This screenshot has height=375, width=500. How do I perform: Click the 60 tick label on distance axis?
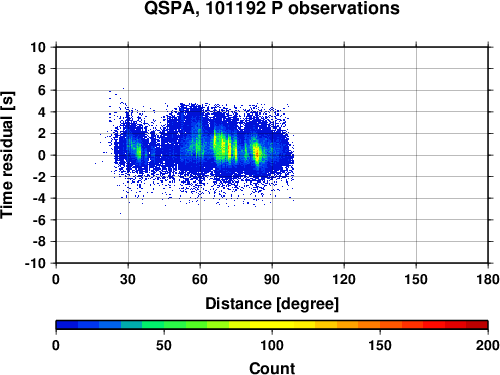tap(200, 279)
